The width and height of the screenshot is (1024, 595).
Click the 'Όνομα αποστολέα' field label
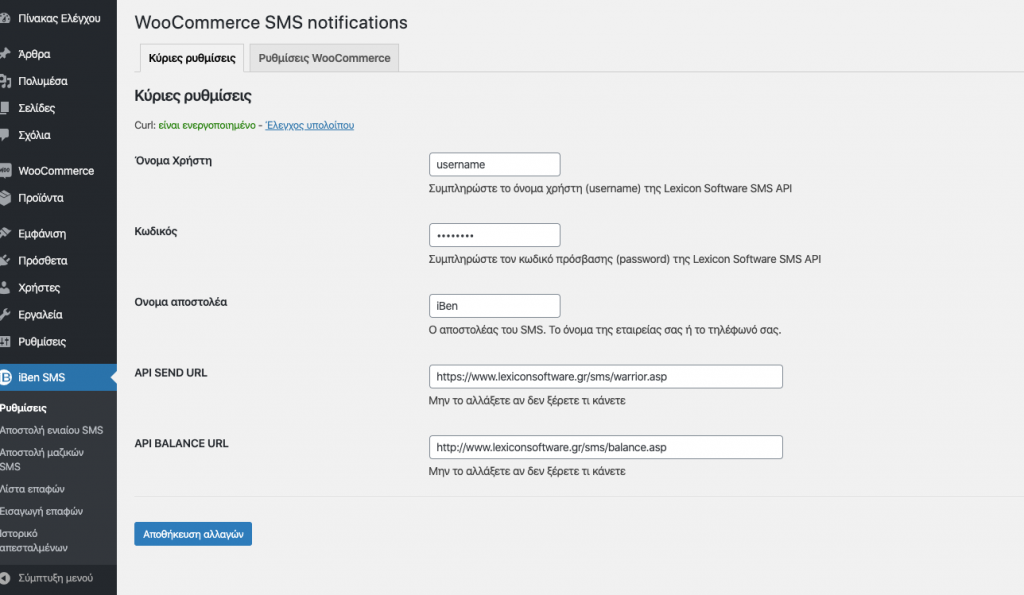pyautogui.click(x=181, y=302)
